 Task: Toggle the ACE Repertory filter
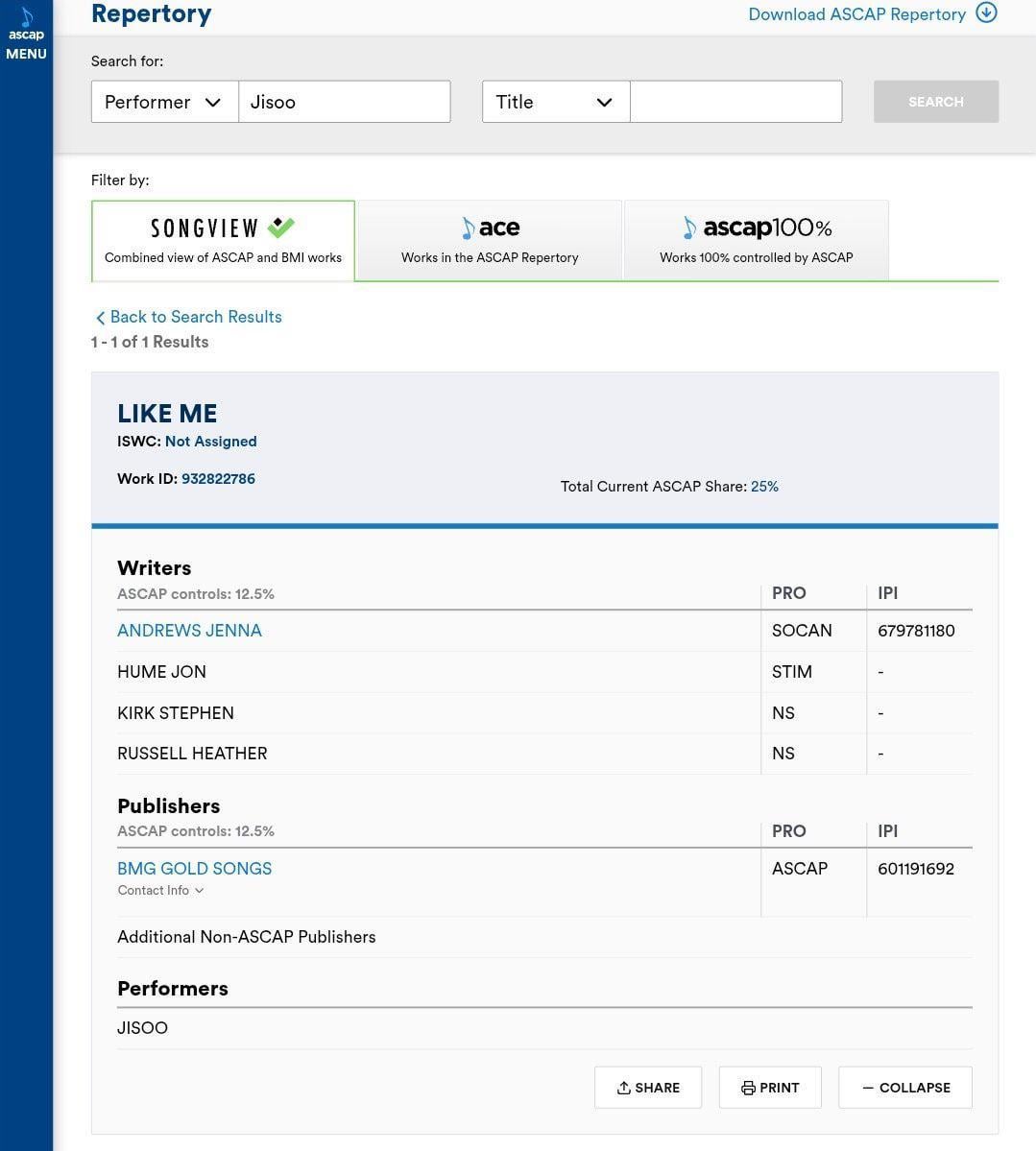pos(490,240)
